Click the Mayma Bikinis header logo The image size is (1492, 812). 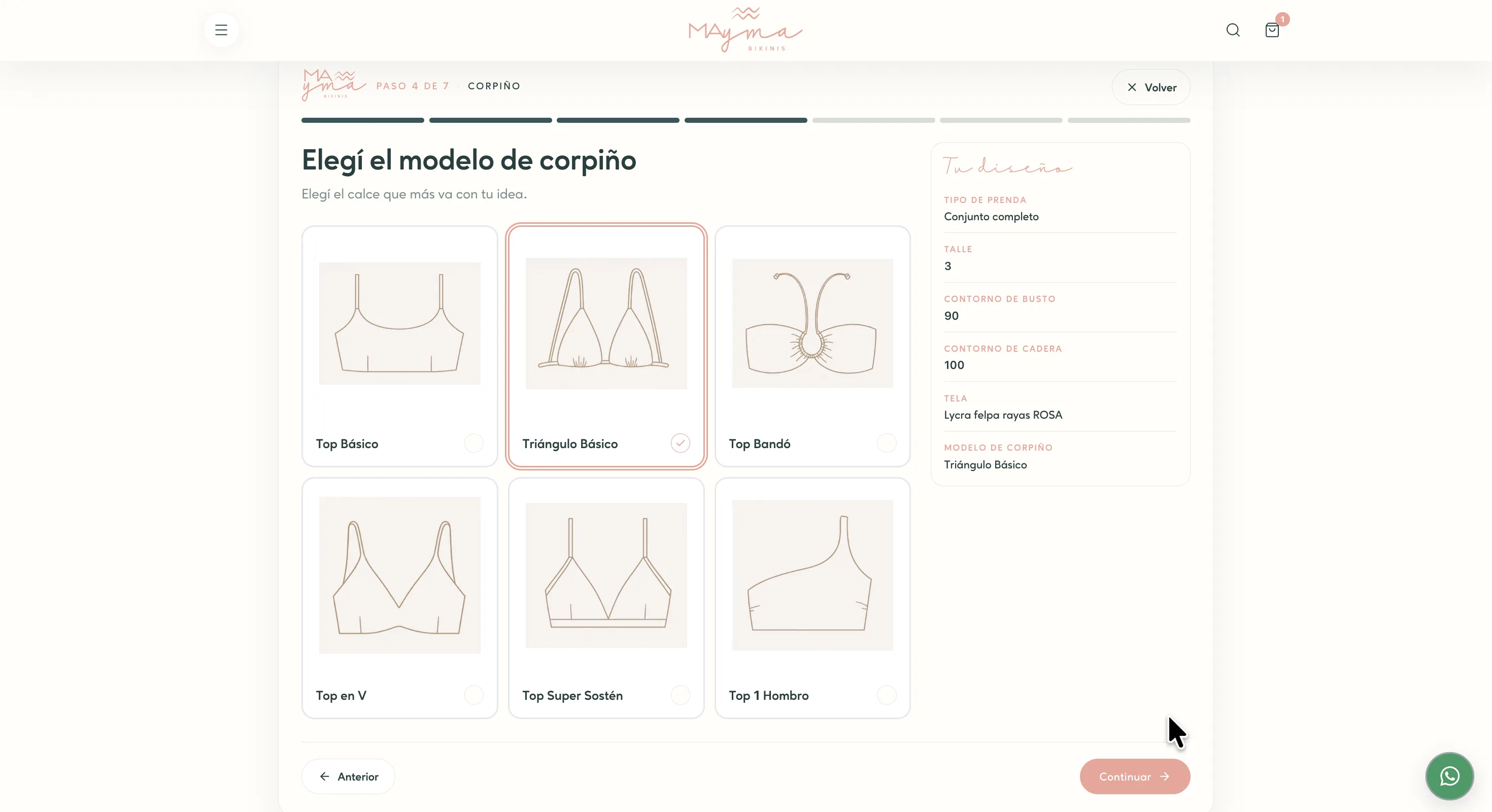pyautogui.click(x=745, y=29)
